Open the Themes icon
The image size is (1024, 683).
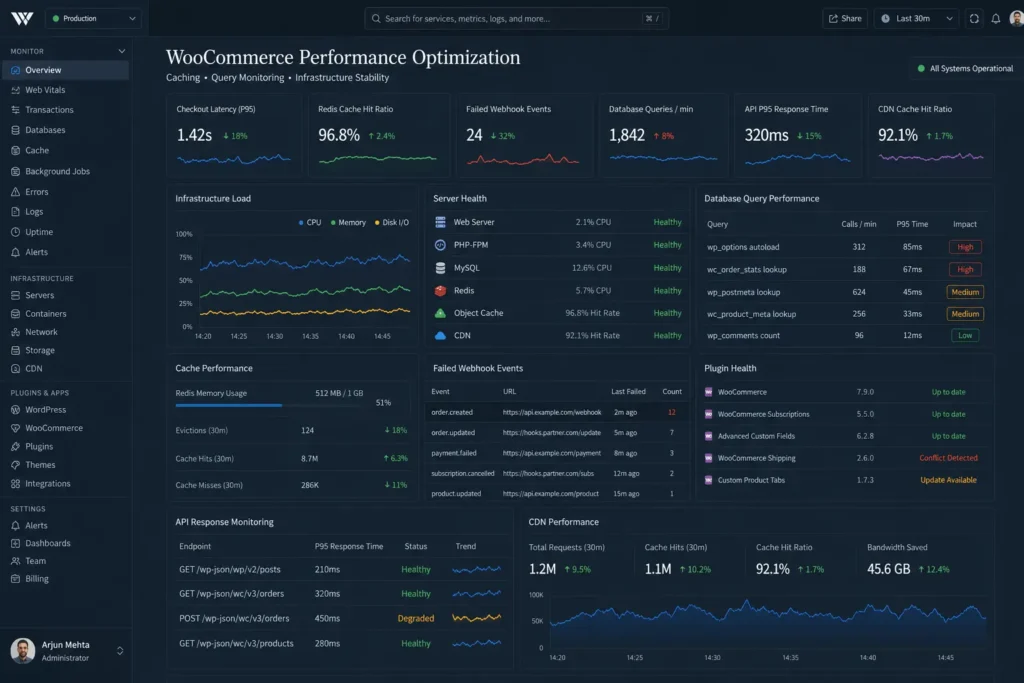15,465
